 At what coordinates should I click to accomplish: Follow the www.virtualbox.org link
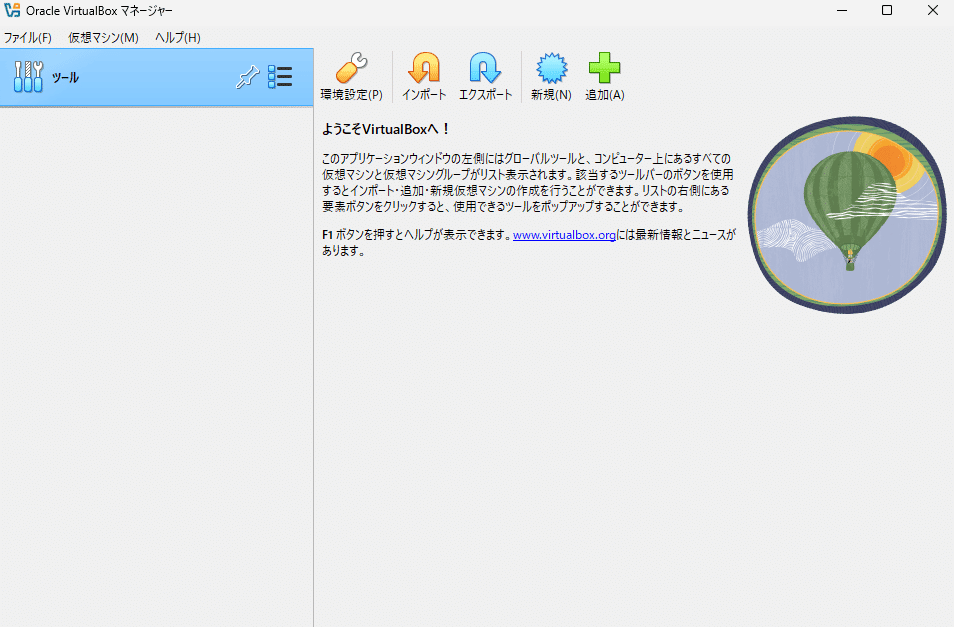(x=564, y=235)
